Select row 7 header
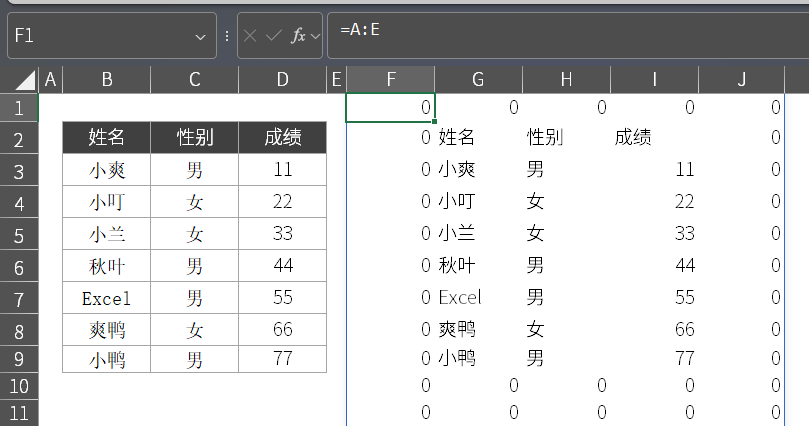 19,298
